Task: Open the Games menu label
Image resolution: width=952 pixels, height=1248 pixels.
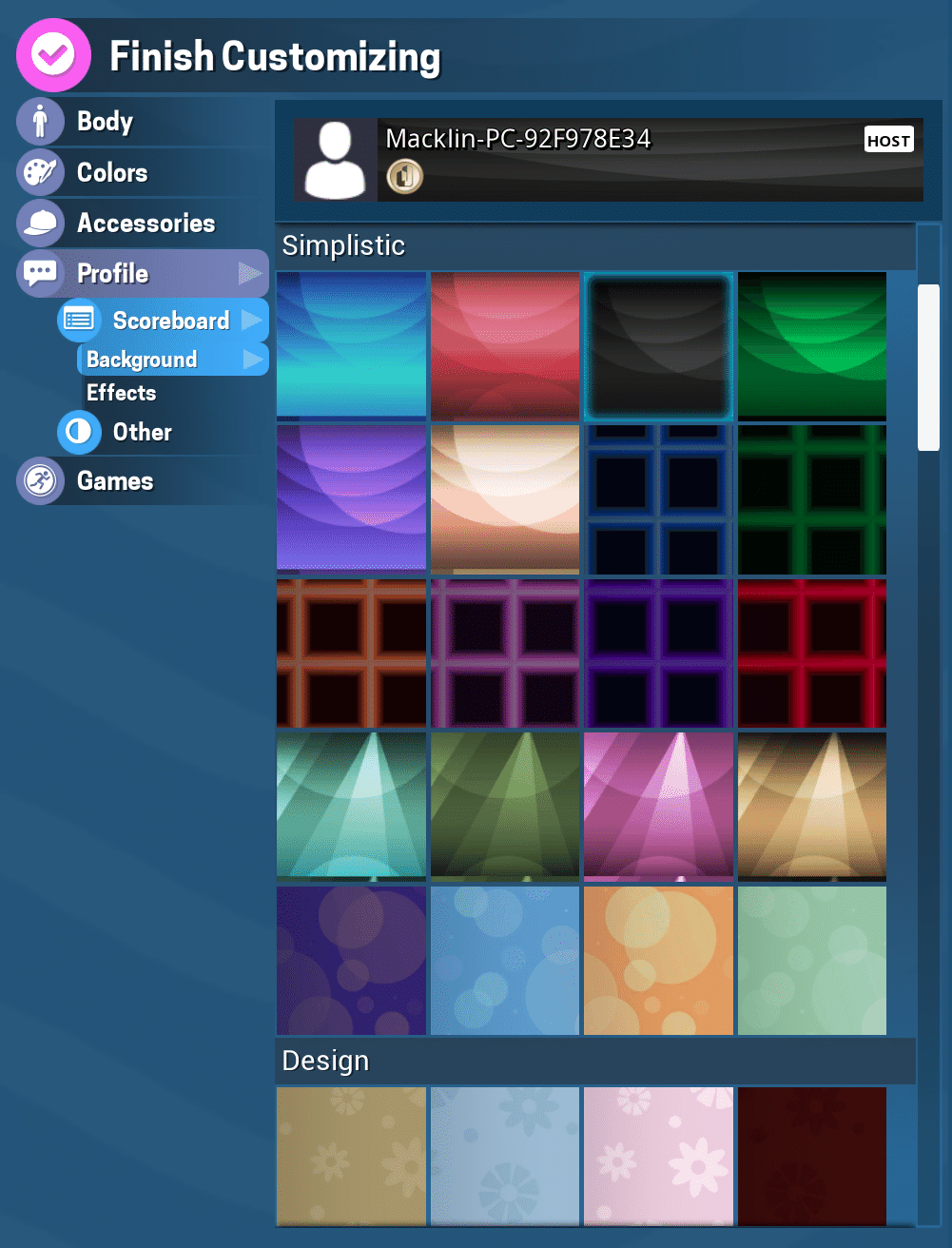Action: point(115,481)
